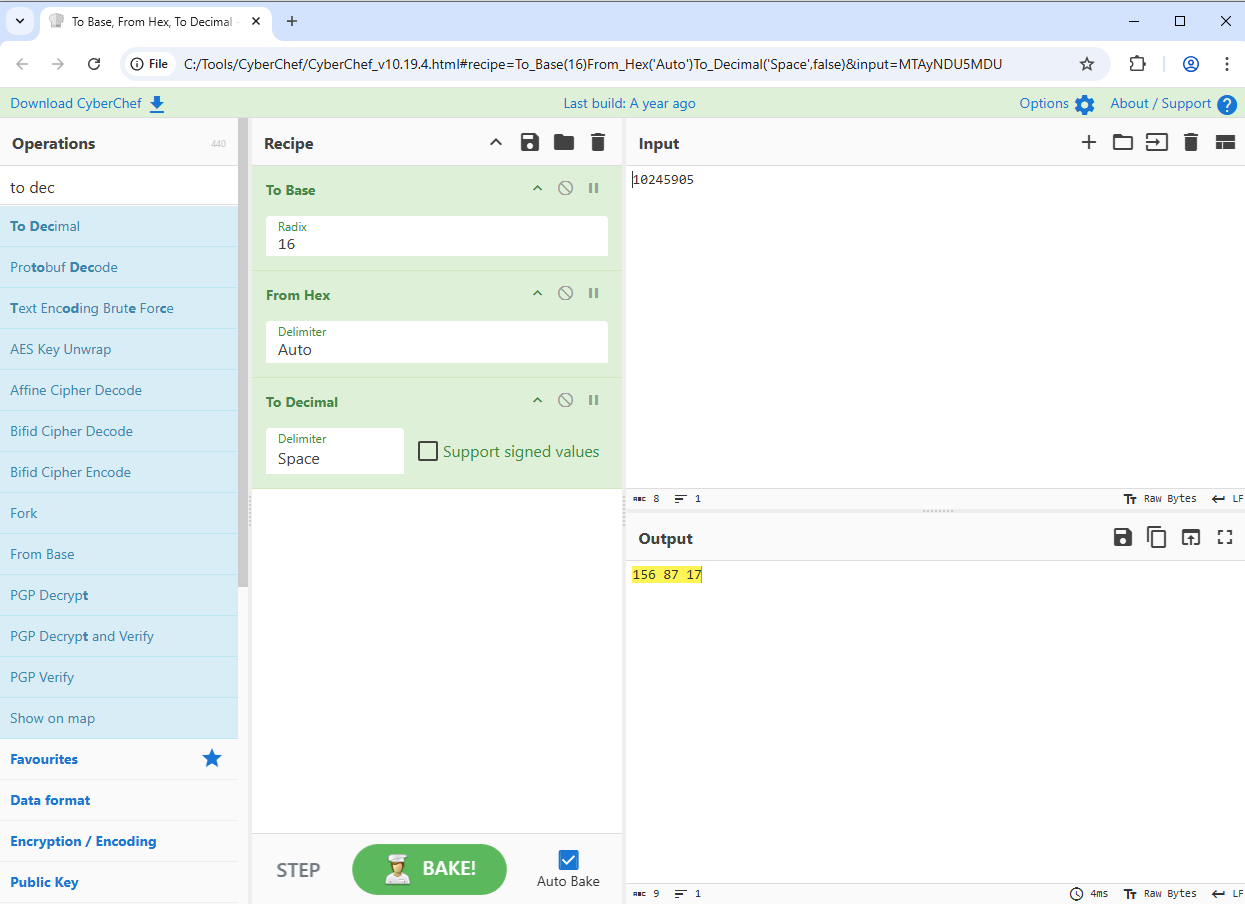Collapse all recipe operations with the header chevron

point(496,143)
